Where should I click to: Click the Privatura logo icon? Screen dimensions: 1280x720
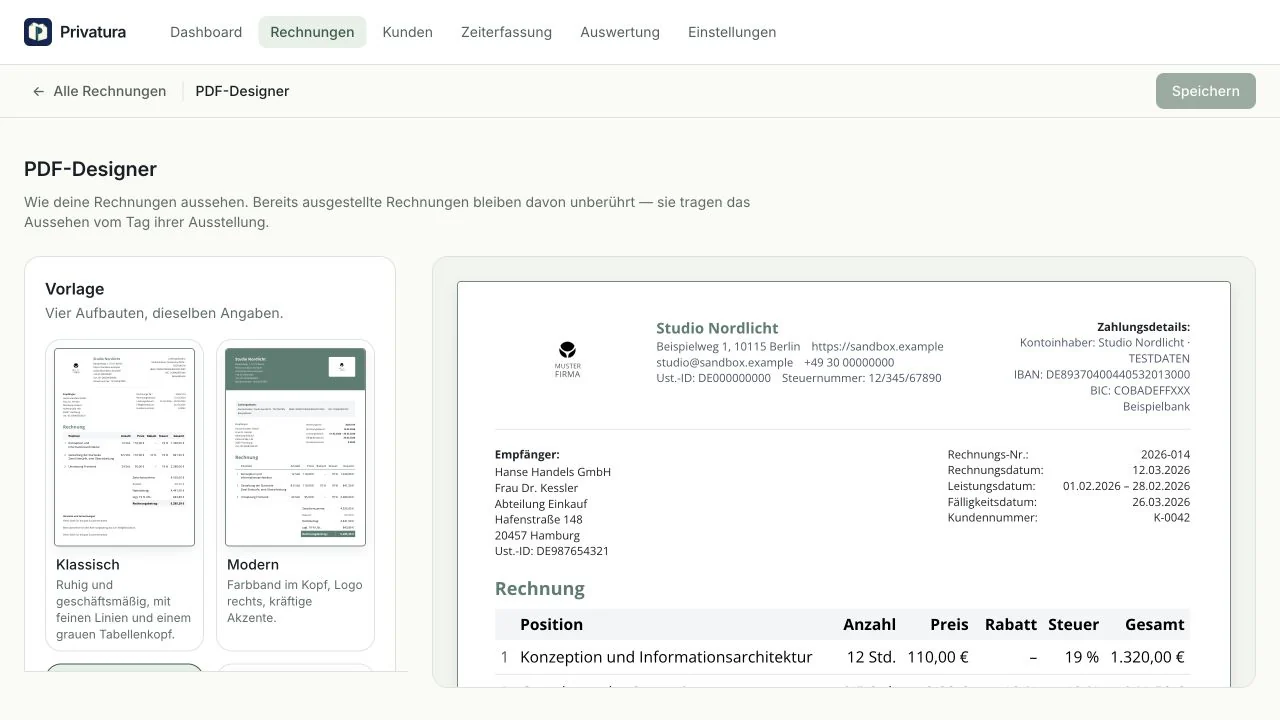(38, 32)
